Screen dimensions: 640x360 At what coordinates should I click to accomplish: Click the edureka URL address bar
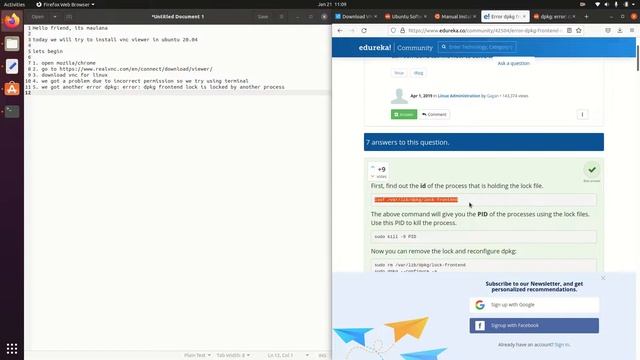pos(486,31)
